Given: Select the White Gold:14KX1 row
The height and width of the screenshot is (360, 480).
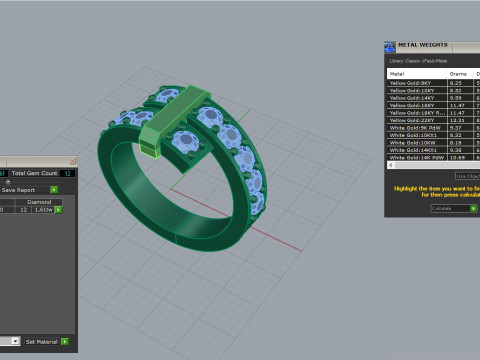Looking at the screenshot, I should point(433,150).
